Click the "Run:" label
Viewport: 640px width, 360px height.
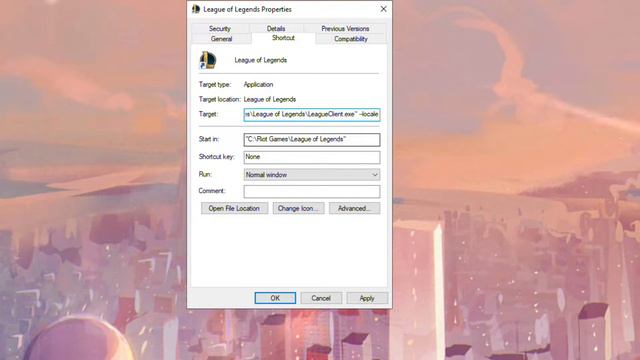(205, 174)
